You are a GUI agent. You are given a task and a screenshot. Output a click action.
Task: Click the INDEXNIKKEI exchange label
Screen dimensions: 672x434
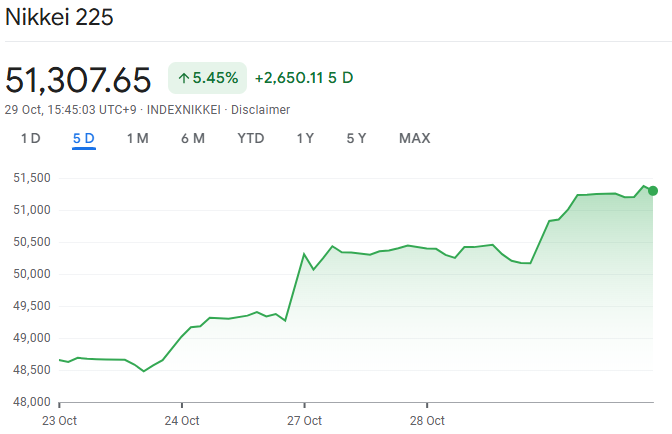[x=184, y=109]
